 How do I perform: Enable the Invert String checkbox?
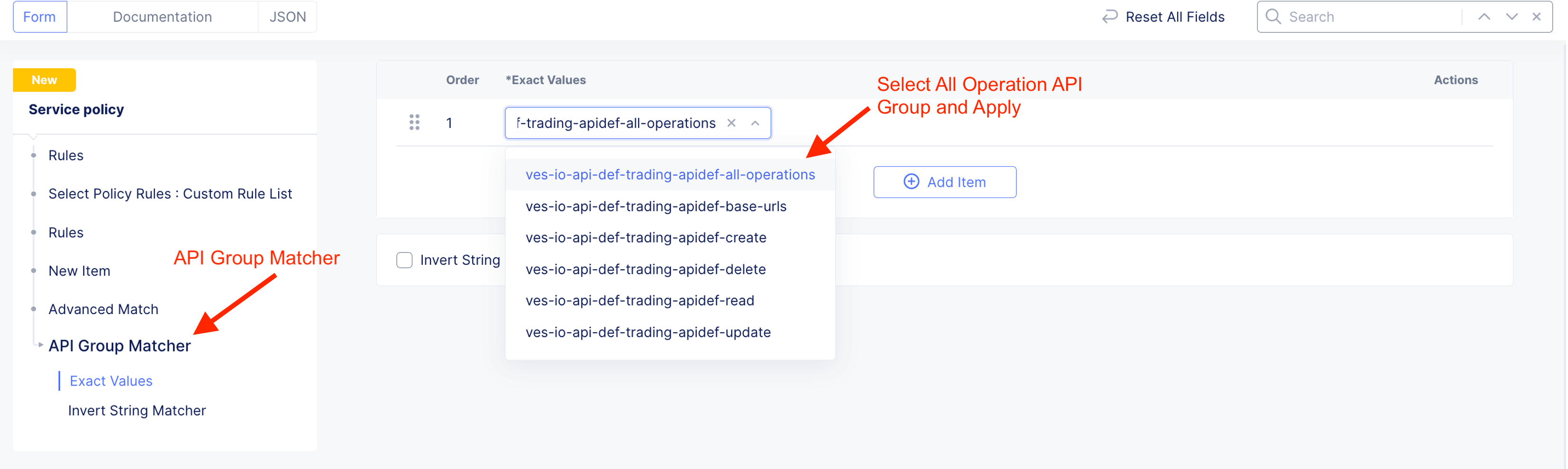(404, 261)
